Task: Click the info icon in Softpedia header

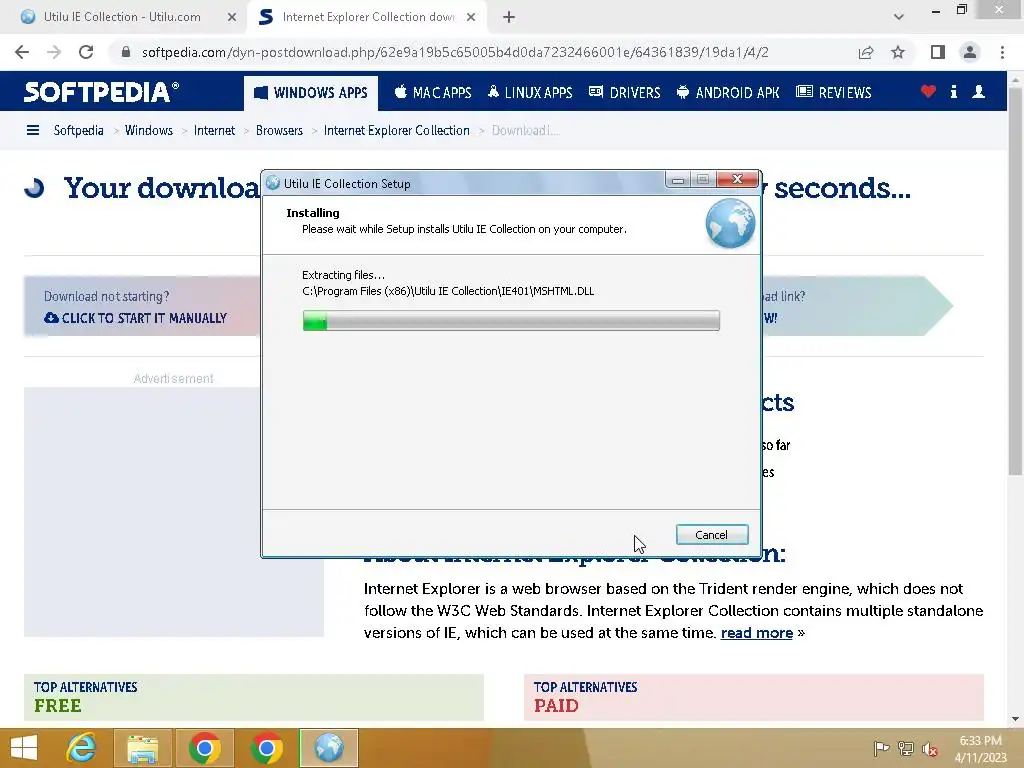Action: (x=953, y=91)
